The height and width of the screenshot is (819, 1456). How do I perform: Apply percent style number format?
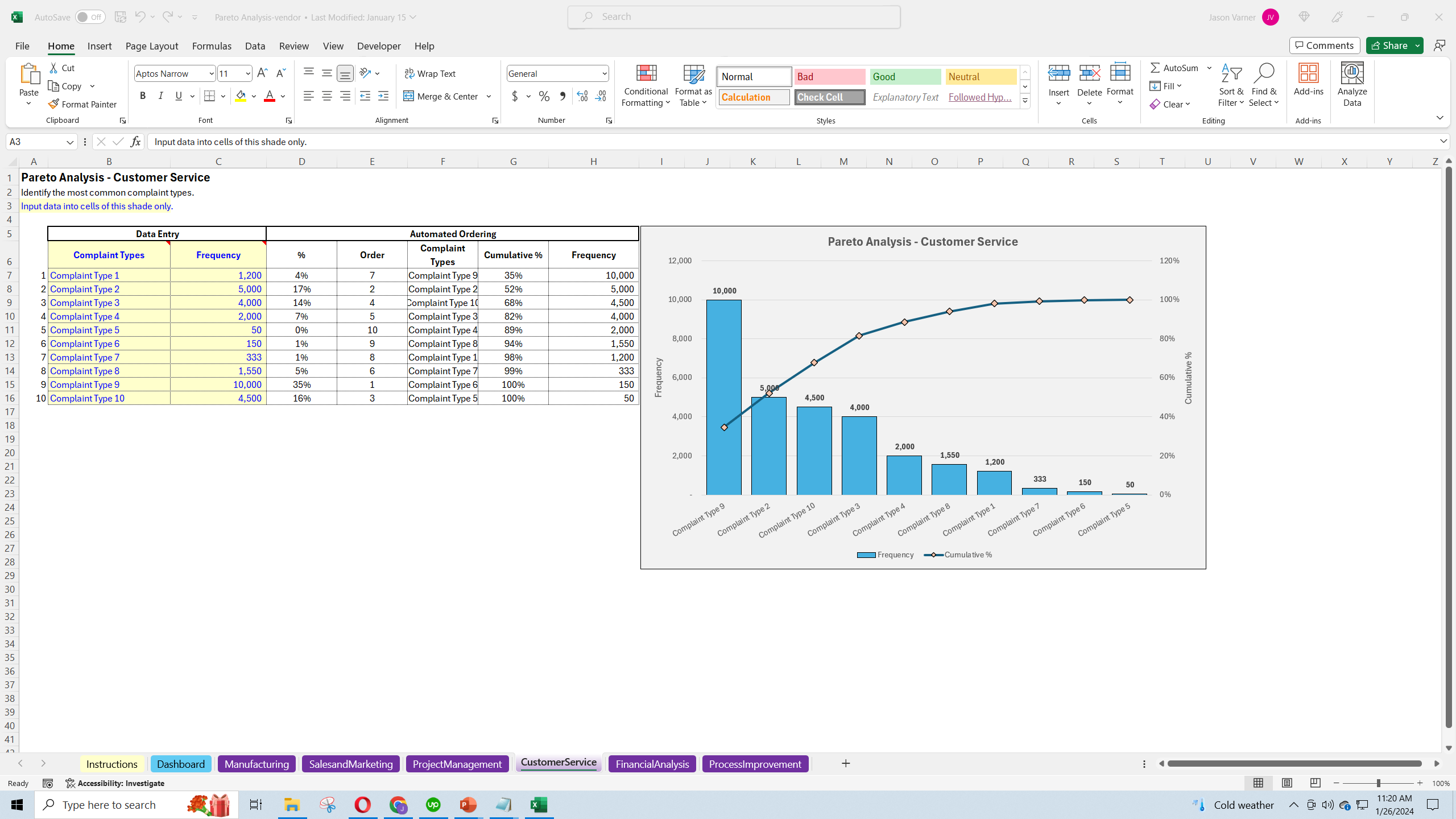pyautogui.click(x=544, y=96)
